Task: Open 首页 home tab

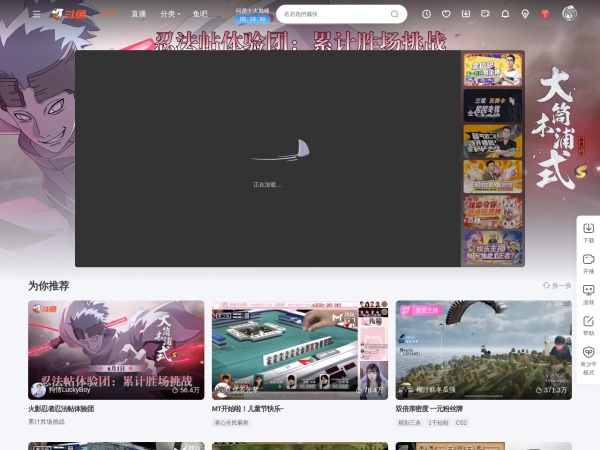Action: coord(109,14)
